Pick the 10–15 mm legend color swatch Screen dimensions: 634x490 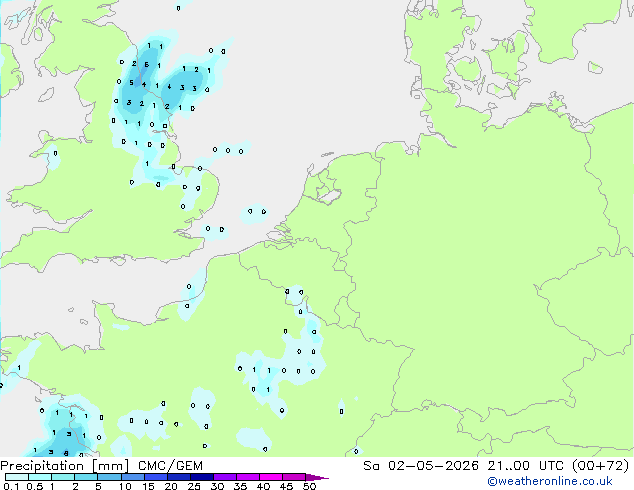click(x=132, y=477)
